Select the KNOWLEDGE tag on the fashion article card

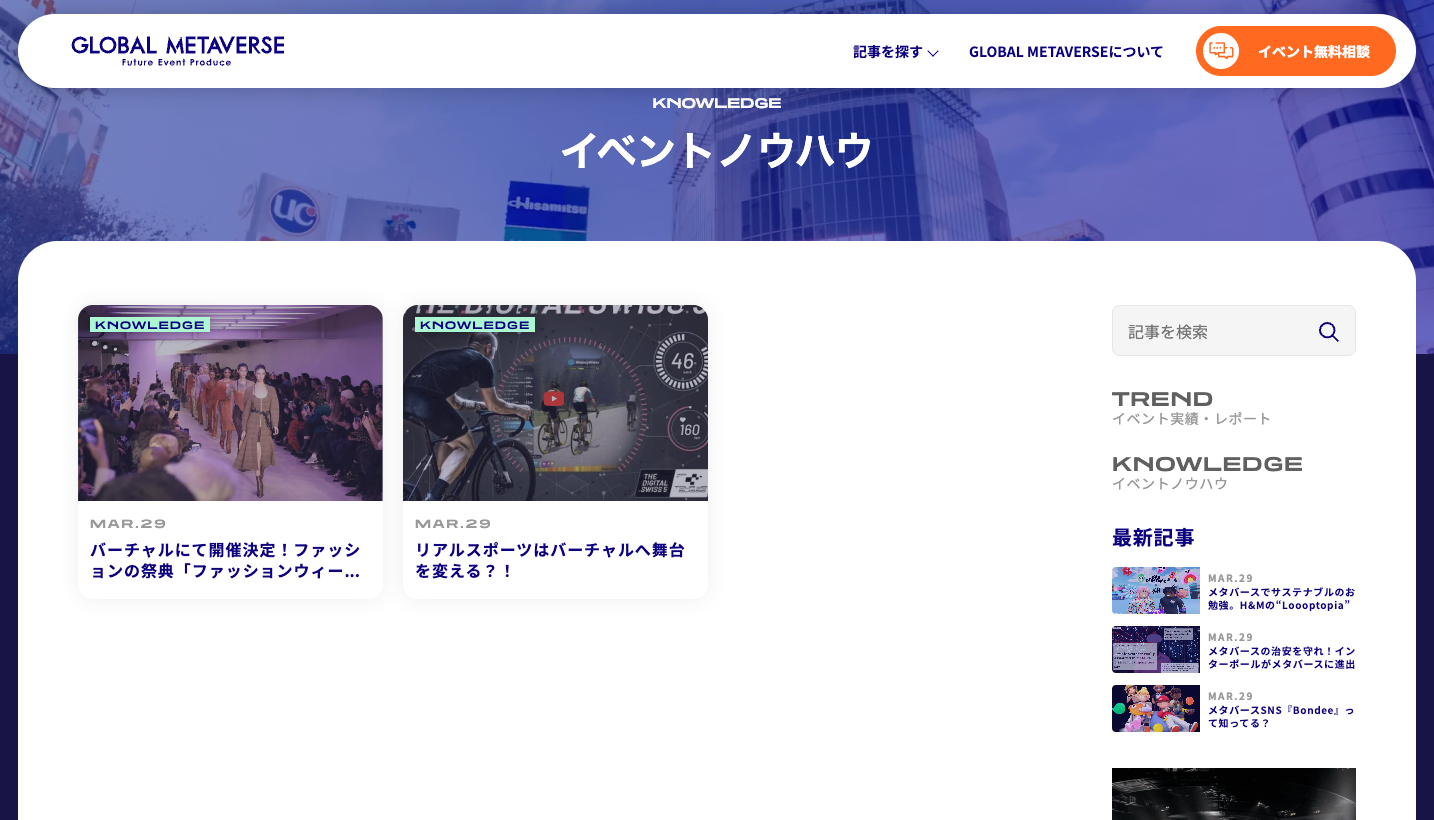pos(150,324)
